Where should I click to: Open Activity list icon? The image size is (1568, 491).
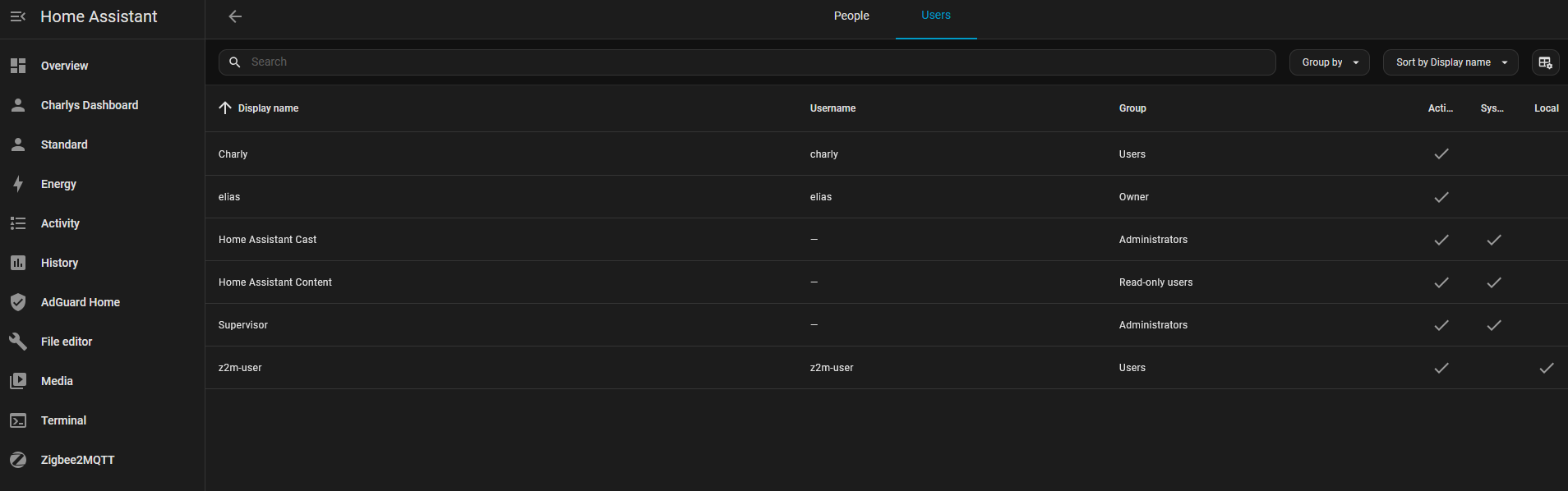pyautogui.click(x=18, y=223)
